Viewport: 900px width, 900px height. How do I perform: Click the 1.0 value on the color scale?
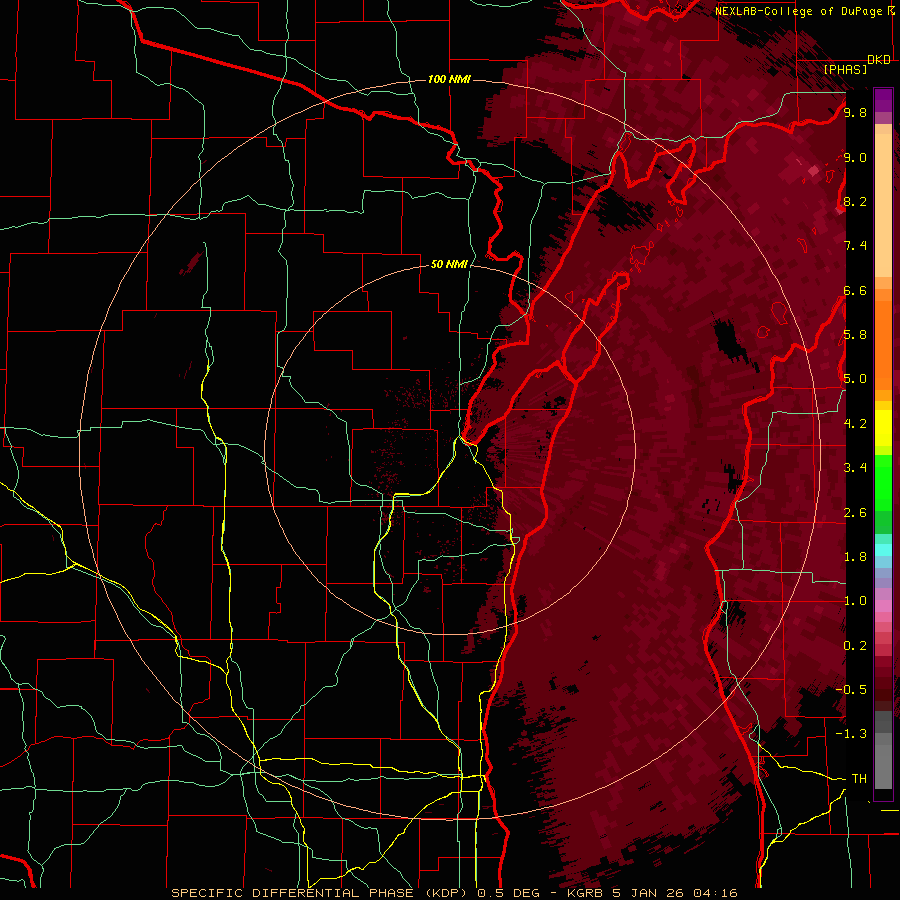(855, 600)
